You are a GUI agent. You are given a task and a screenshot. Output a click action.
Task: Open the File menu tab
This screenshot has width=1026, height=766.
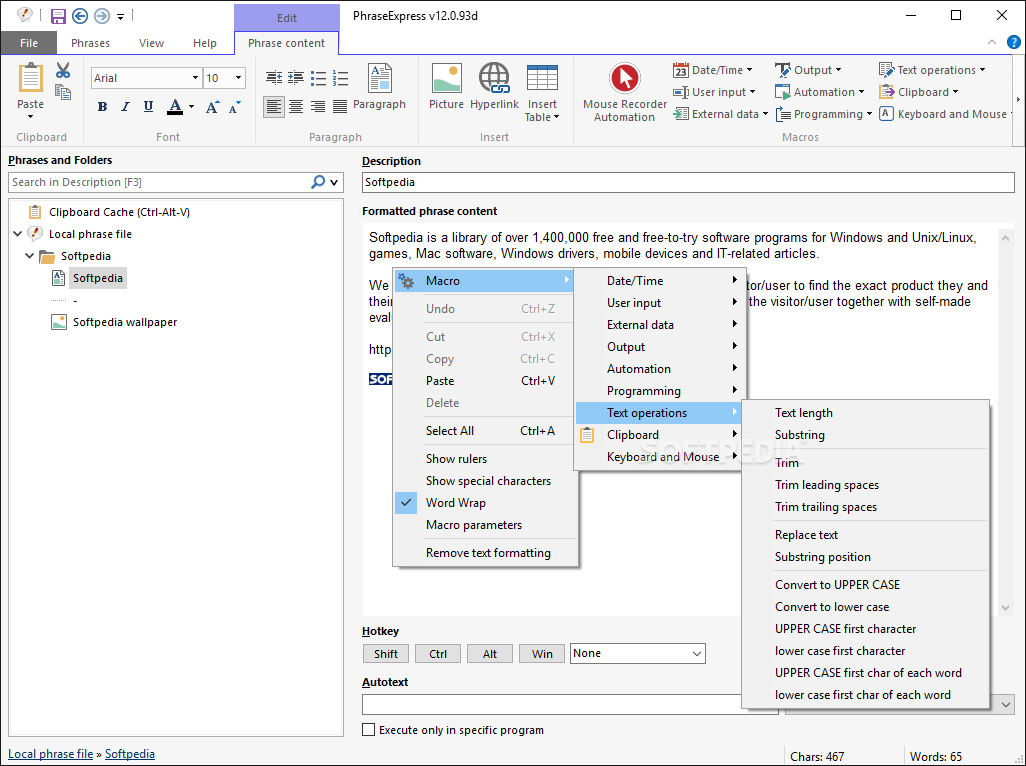point(29,43)
